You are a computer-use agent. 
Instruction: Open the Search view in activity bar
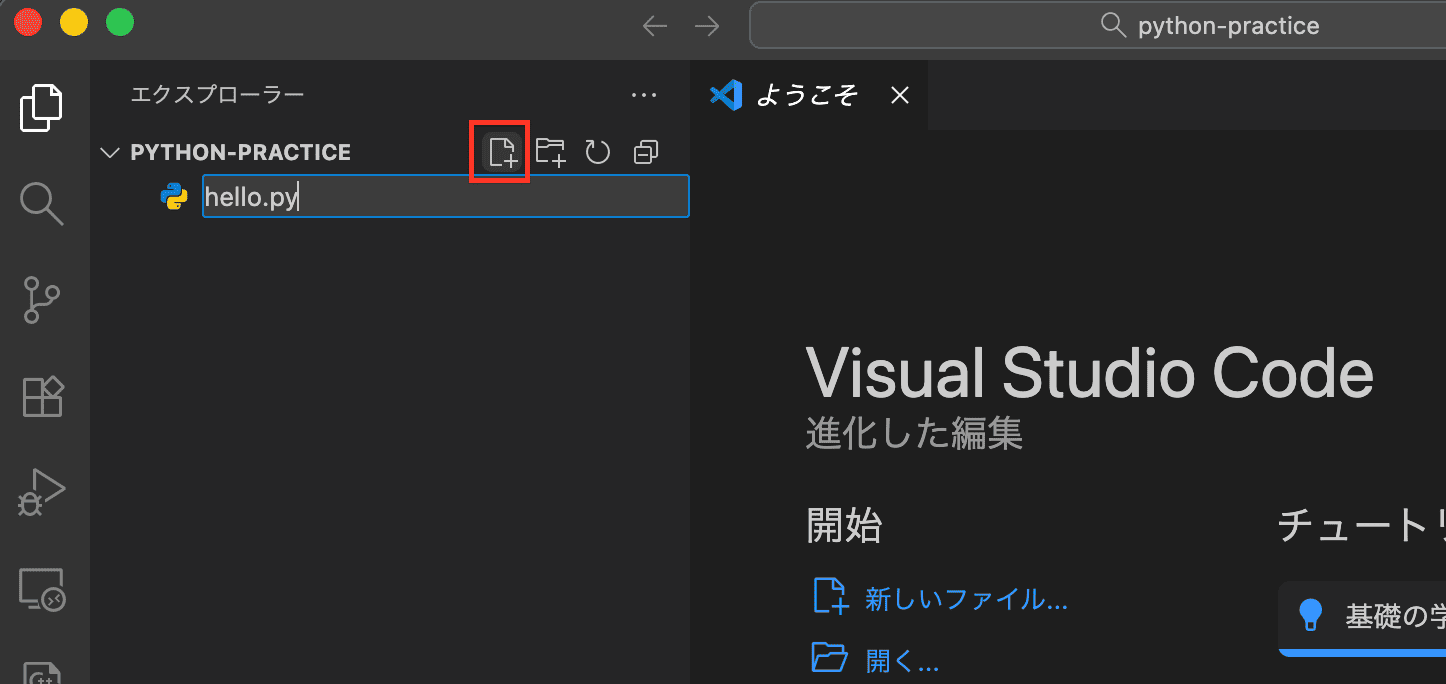[42, 203]
